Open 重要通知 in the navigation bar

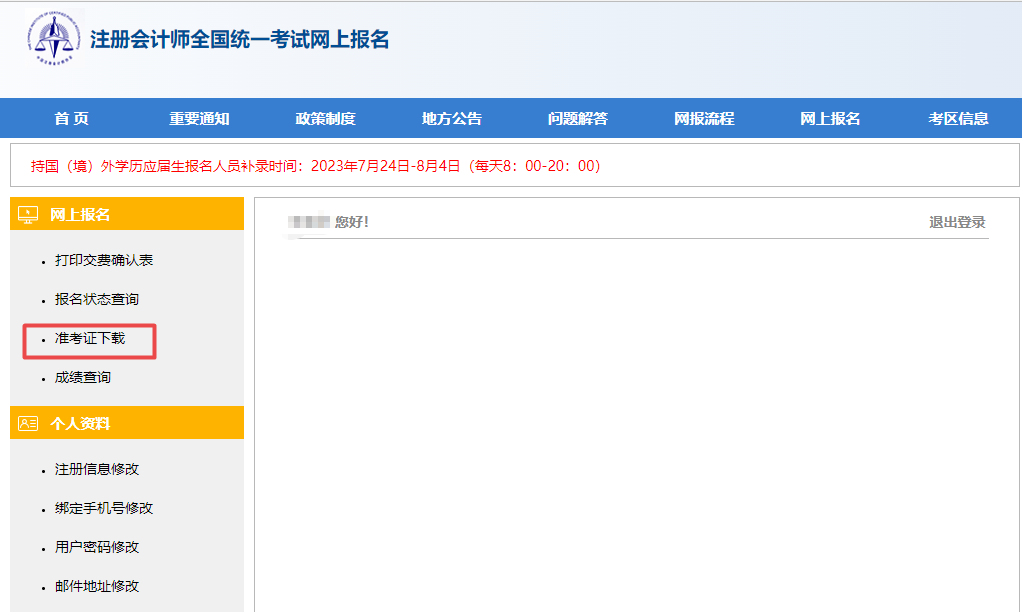[x=199, y=119]
